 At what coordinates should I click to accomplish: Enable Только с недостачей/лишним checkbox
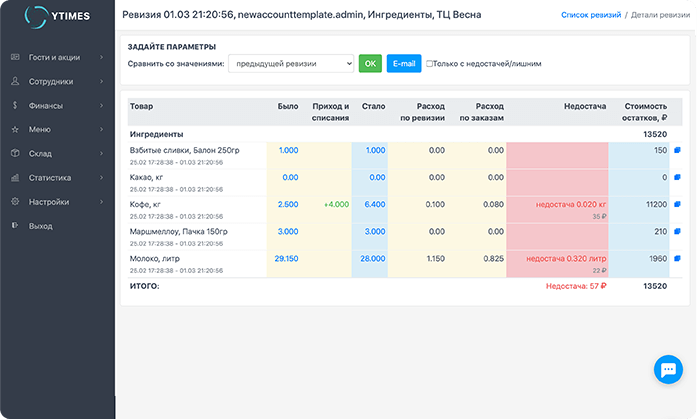point(430,64)
